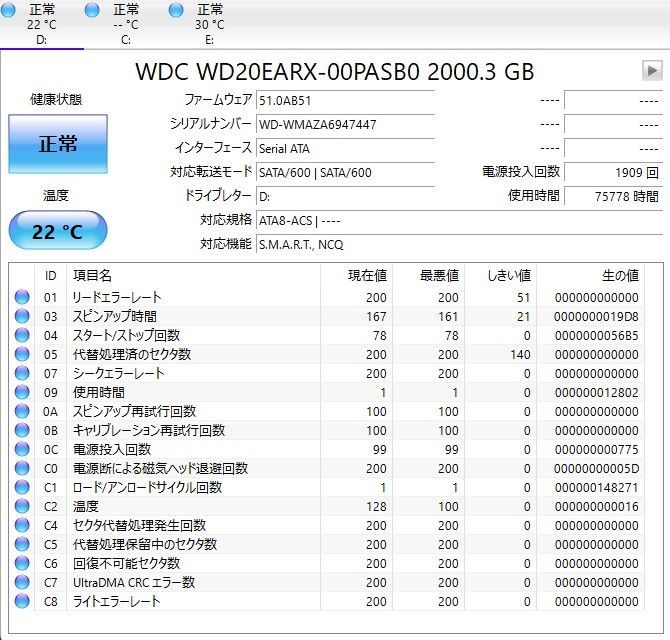This screenshot has height=640, width=670.
Task: Select the 電源断による磁気ヘッド退避回数 attribute name
Action: [160, 468]
